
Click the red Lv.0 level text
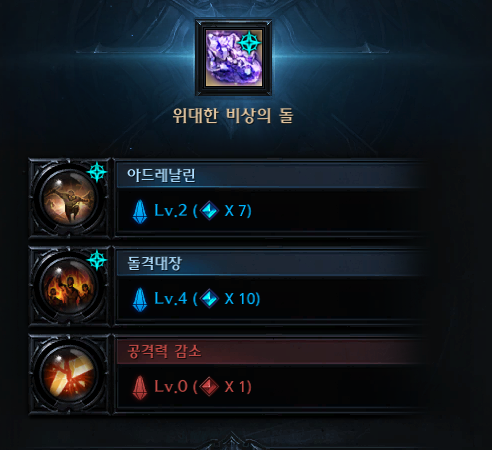click(x=171, y=386)
